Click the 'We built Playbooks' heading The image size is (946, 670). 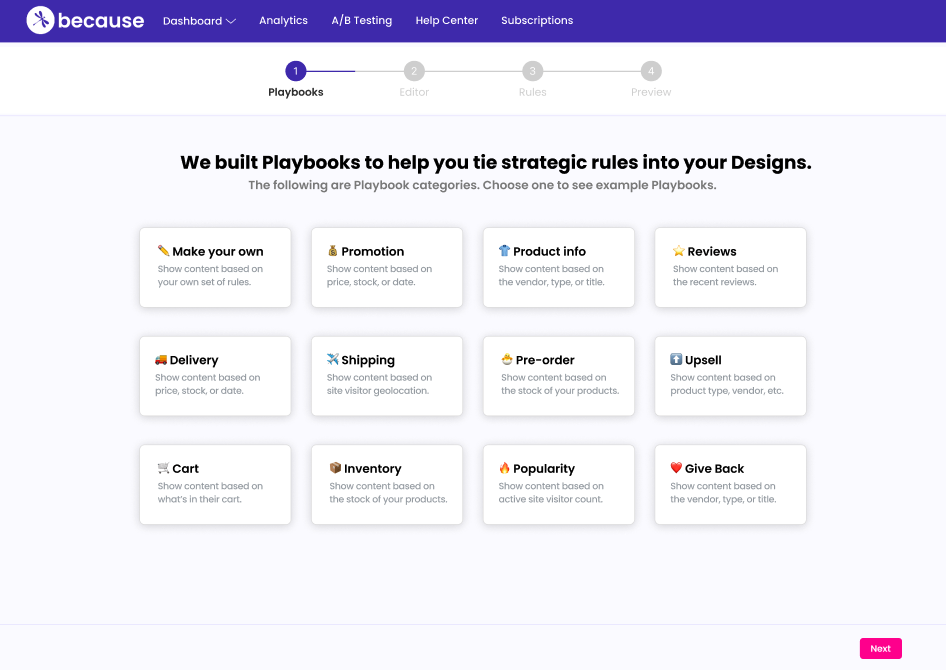tap(496, 162)
